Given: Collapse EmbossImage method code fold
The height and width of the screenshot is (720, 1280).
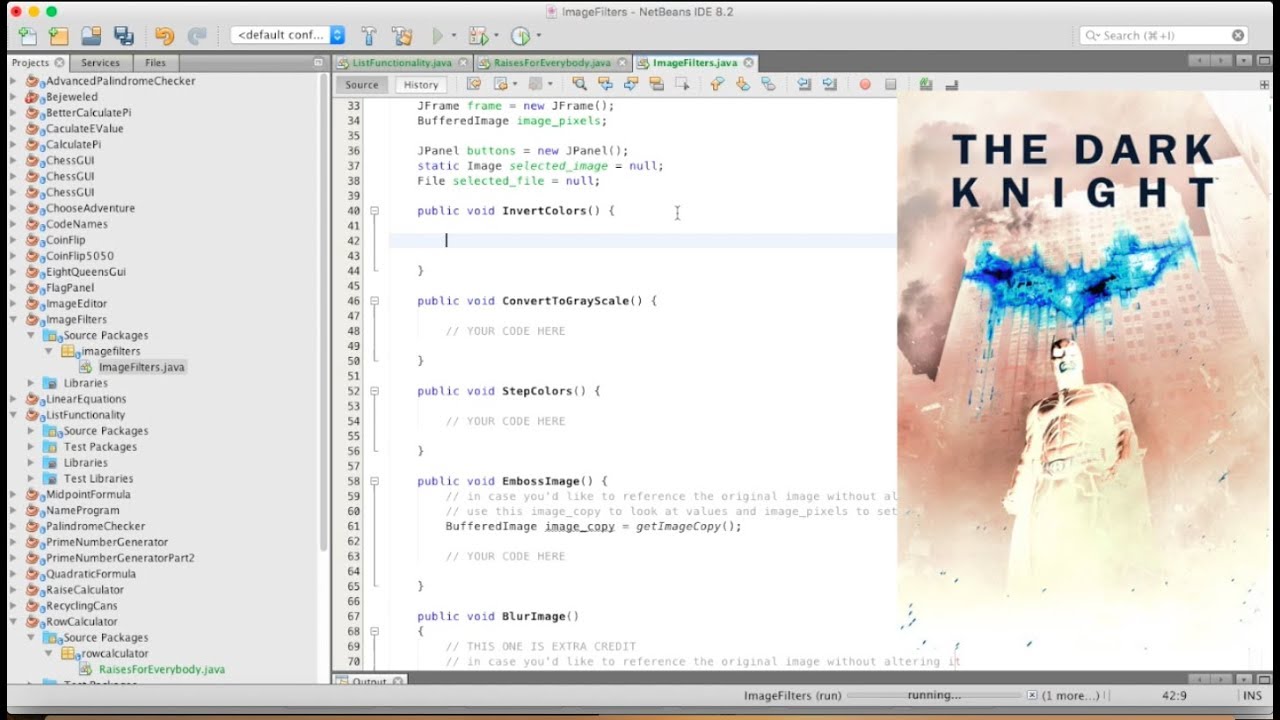Looking at the screenshot, I should 374,481.
